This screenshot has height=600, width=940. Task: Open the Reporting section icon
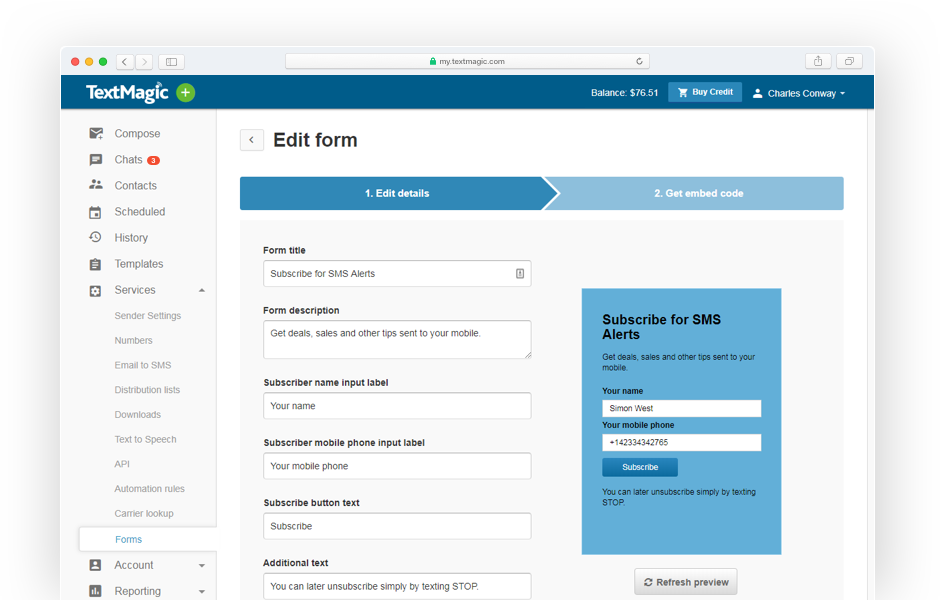95,591
